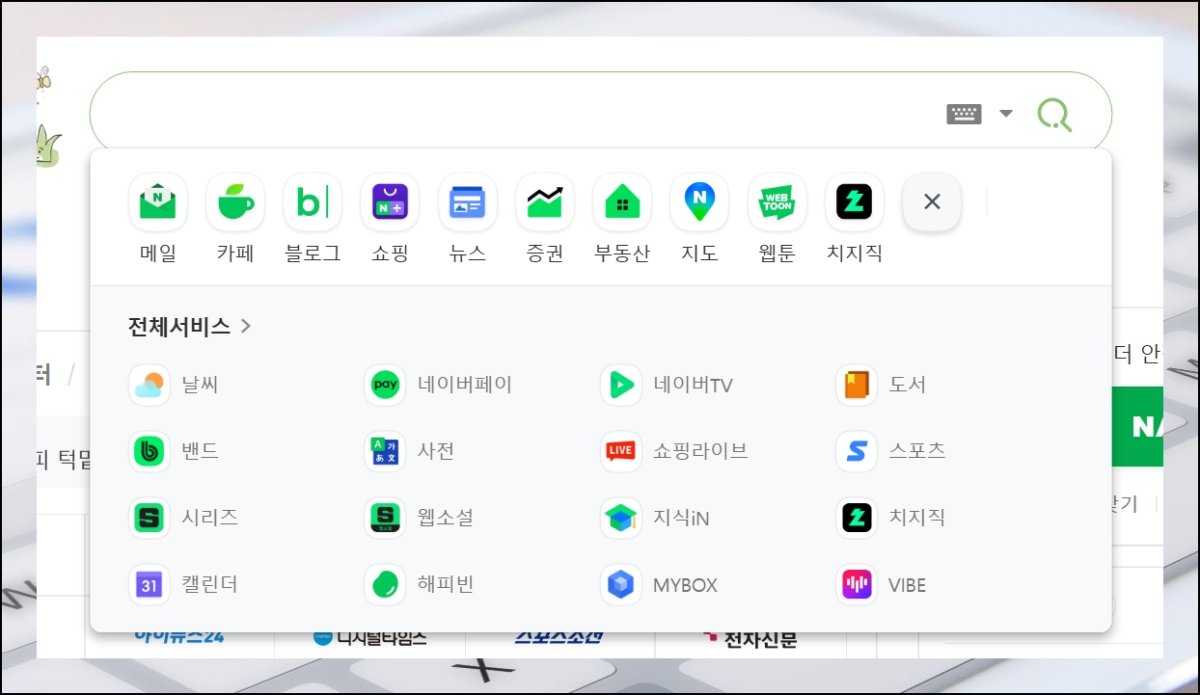Open the 부동산 (Real estate) shortcut icon

(622, 203)
